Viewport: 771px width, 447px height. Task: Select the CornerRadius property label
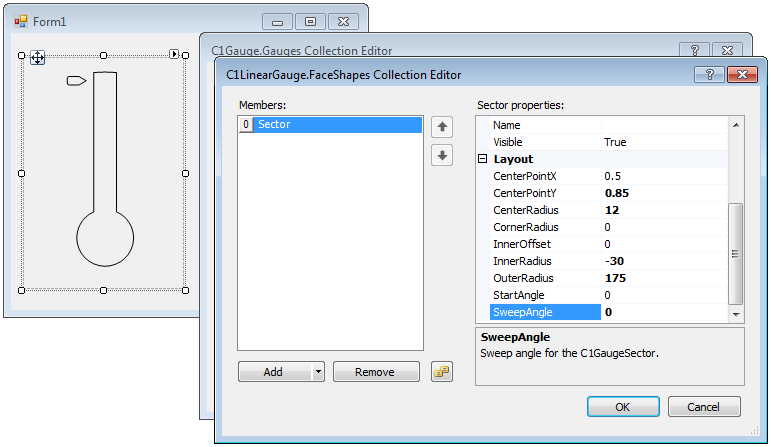tap(545, 227)
